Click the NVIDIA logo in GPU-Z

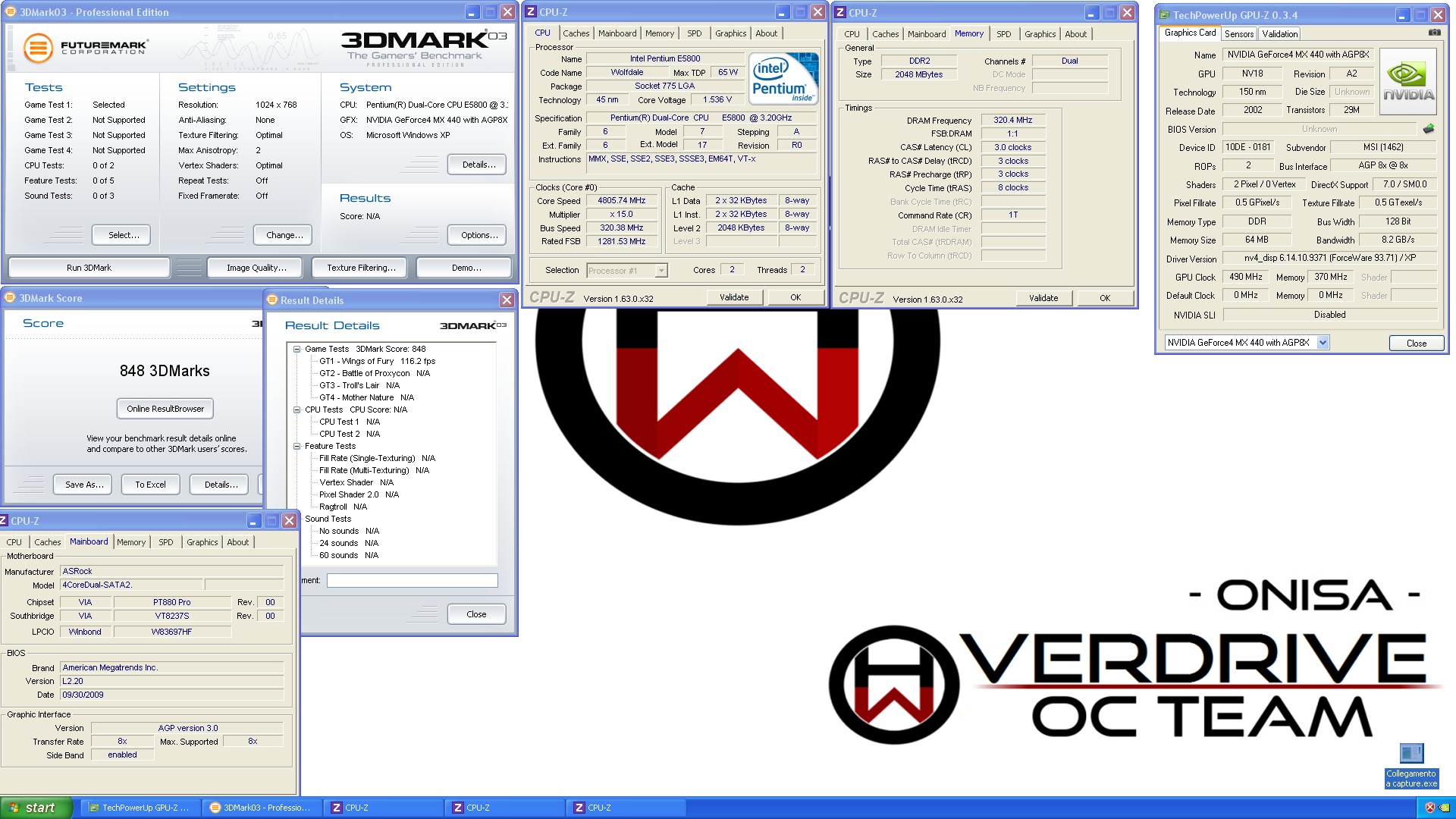1408,82
